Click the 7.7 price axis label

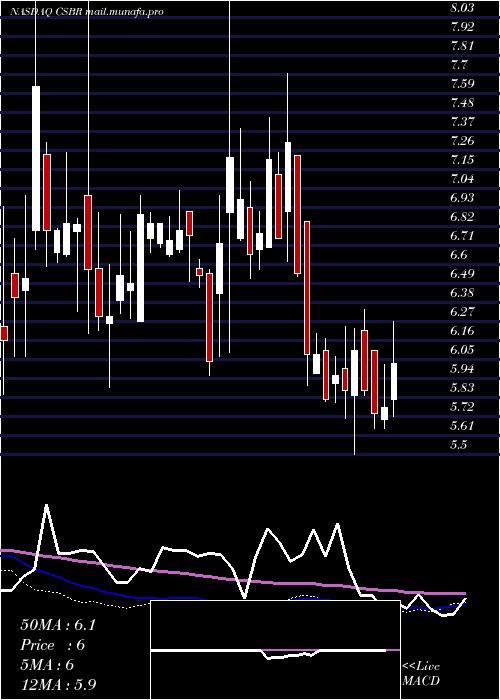[x=461, y=65]
